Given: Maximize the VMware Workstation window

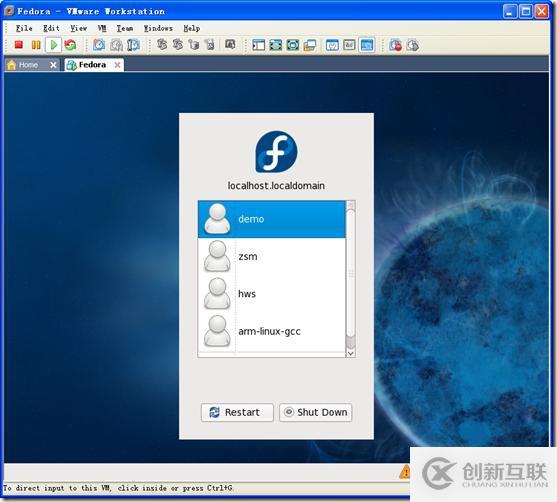Looking at the screenshot, I should point(526,11).
